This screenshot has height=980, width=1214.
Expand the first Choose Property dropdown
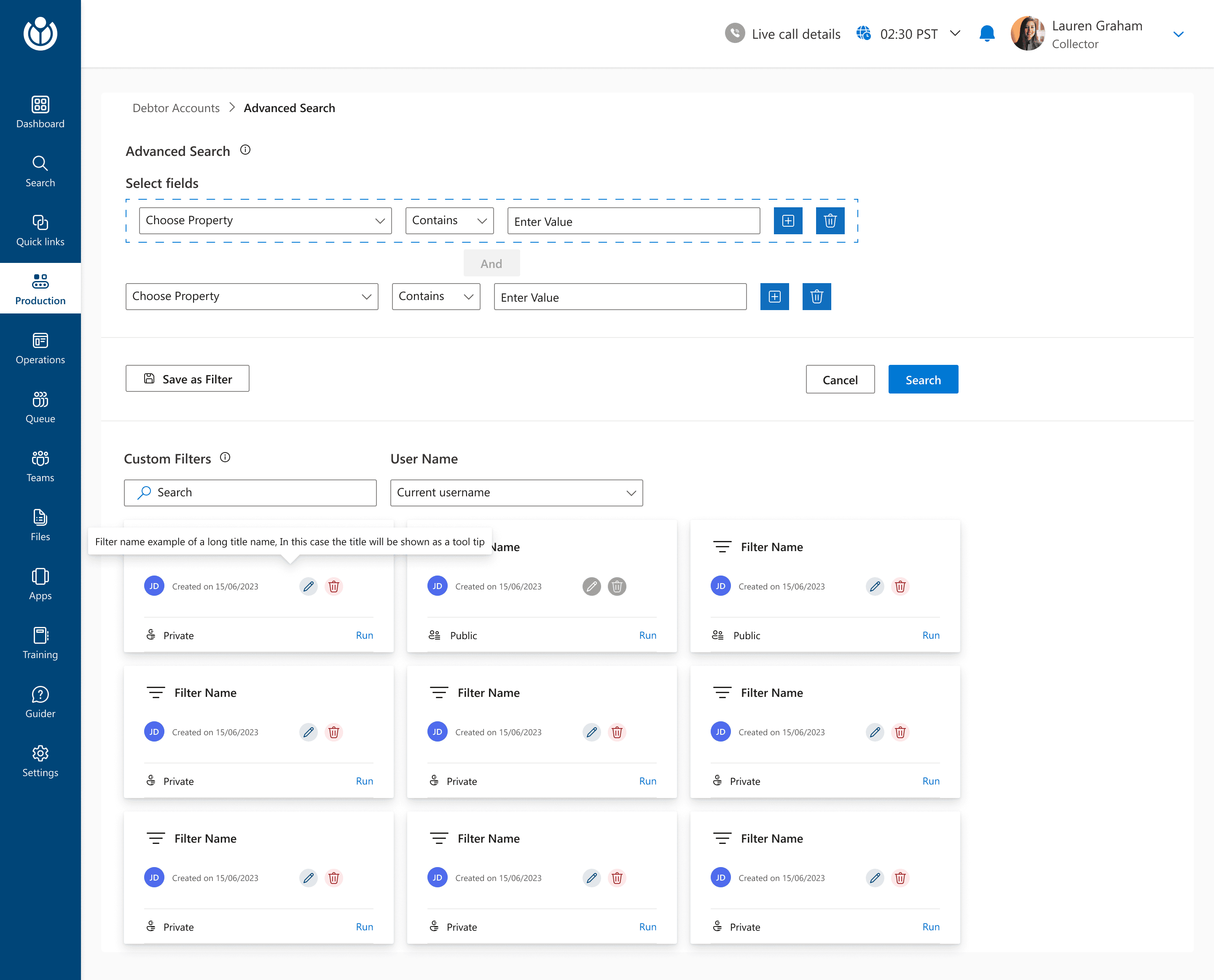(x=266, y=221)
